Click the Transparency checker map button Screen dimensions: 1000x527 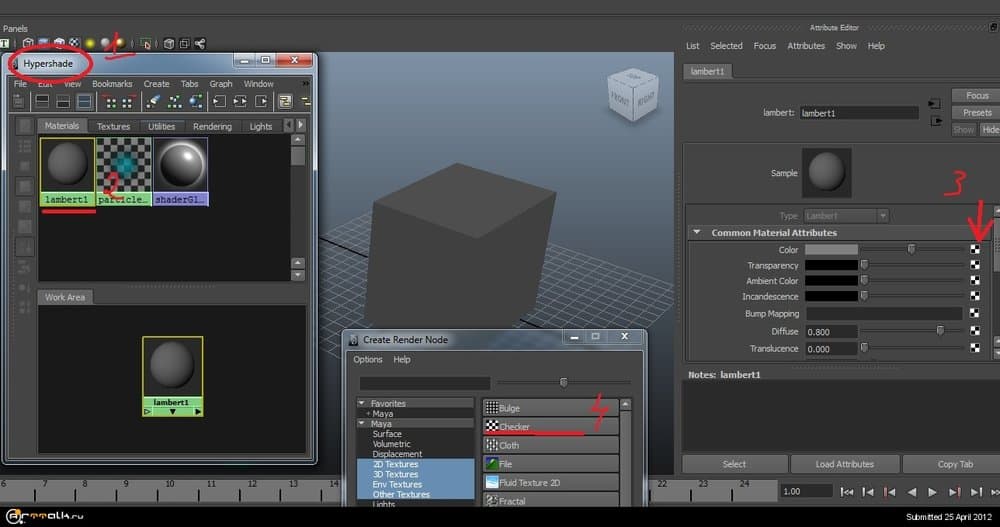(x=975, y=266)
